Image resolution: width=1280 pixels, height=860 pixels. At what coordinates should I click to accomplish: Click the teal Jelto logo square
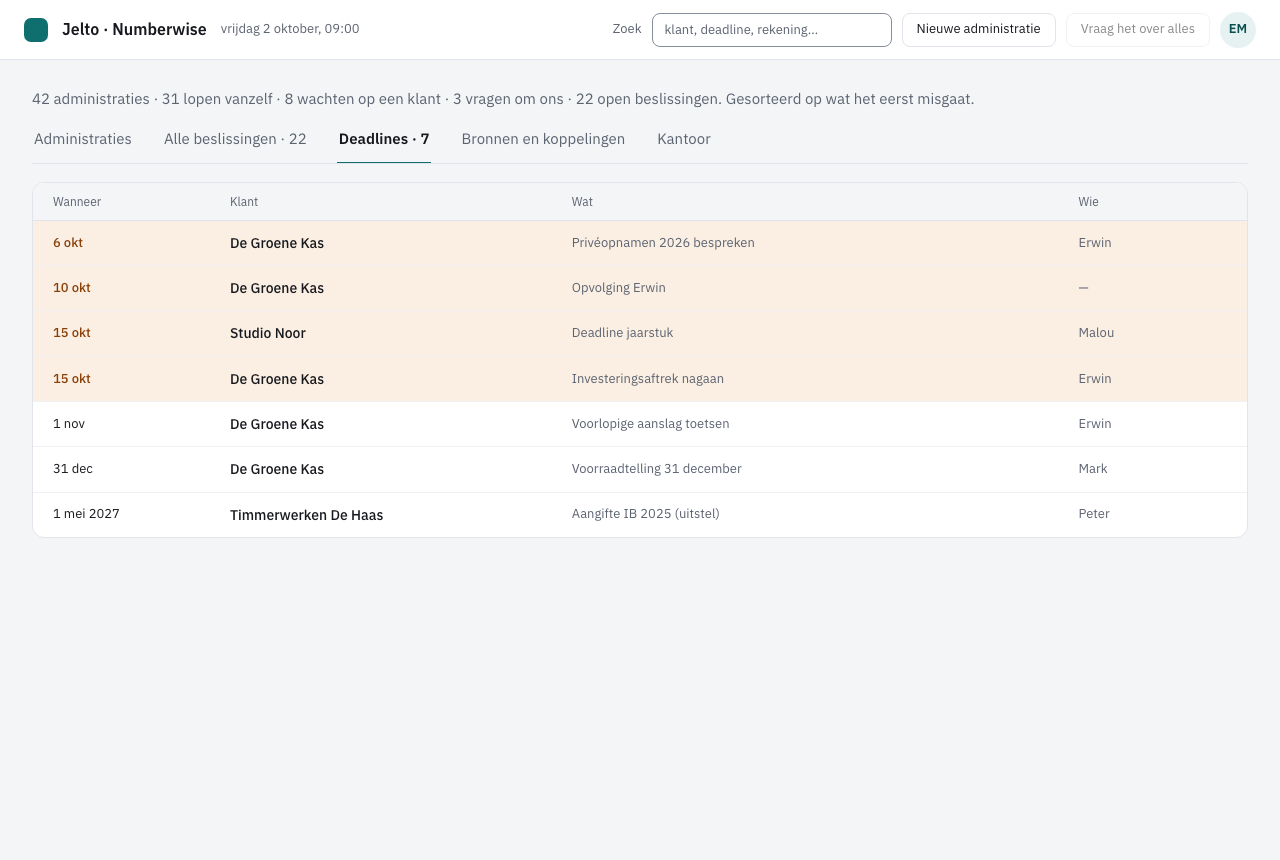[x=36, y=30]
